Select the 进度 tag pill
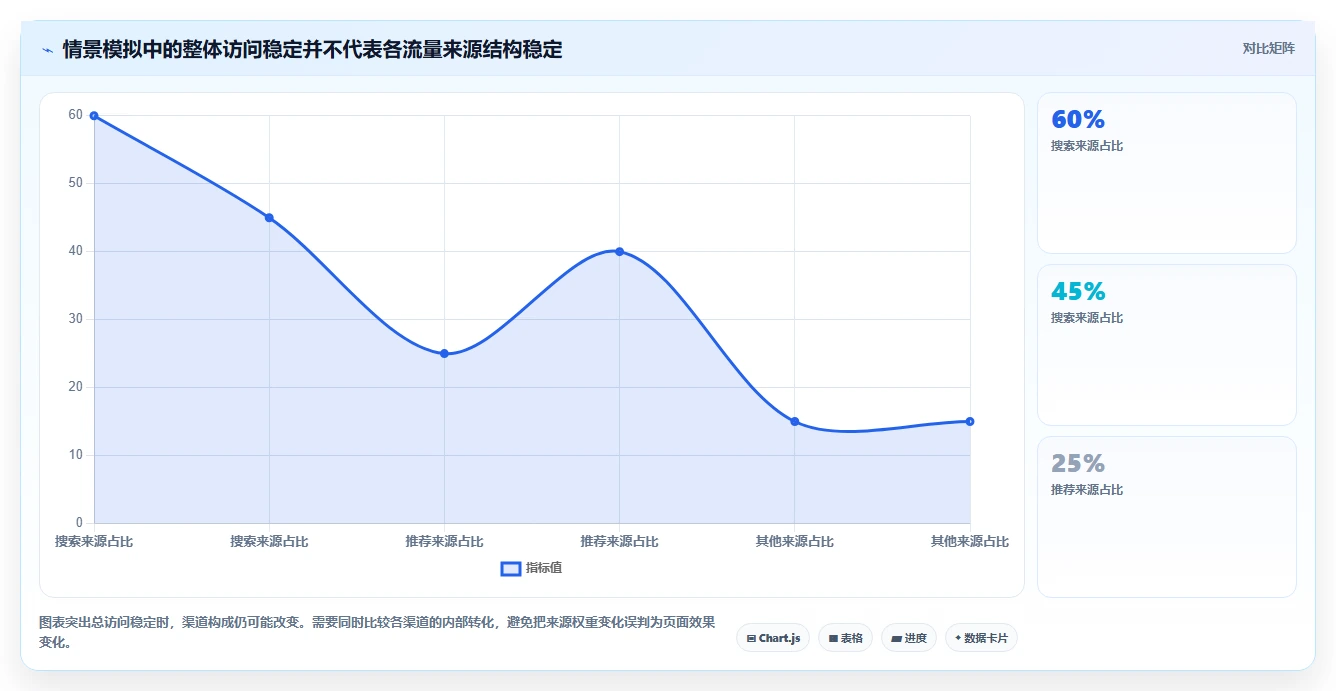 tap(909, 638)
